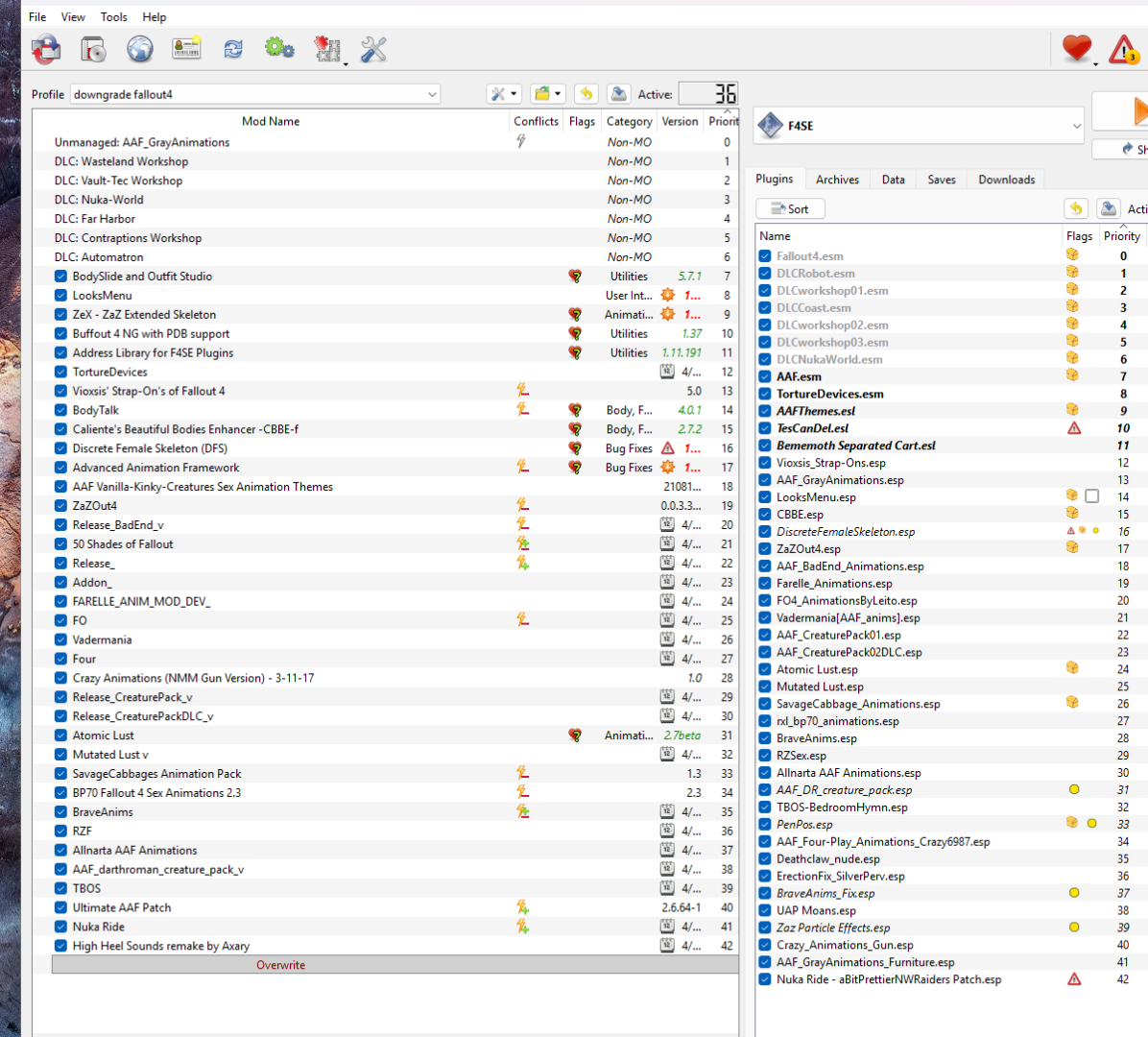Click yellow dot flag on BraveAnims_Fix.esp
Screen dimensions: 1148x1037
coord(1074,893)
